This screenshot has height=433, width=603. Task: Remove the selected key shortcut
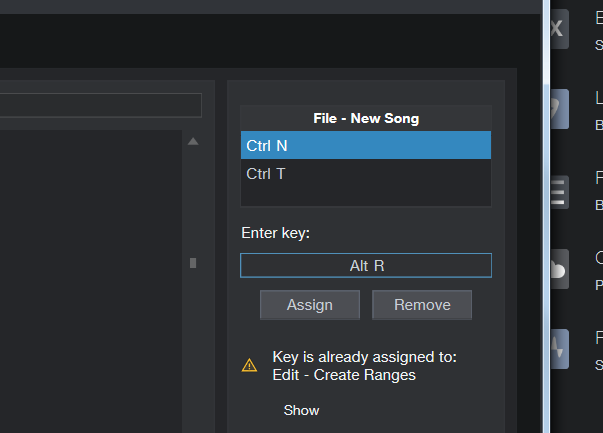click(x=422, y=305)
